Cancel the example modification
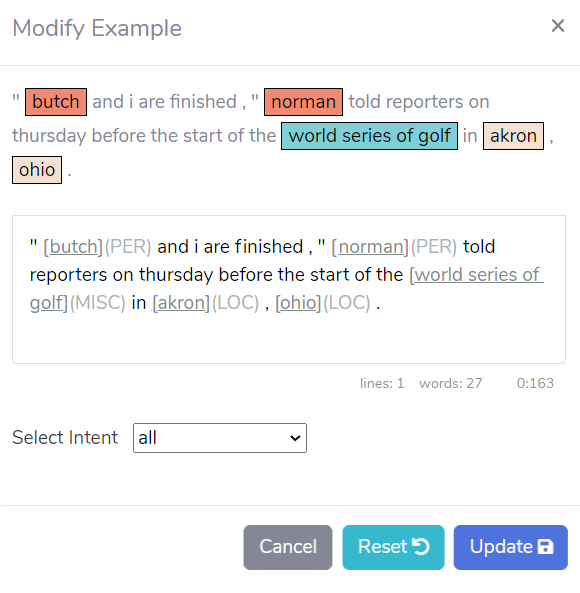The image size is (580, 593). (288, 547)
